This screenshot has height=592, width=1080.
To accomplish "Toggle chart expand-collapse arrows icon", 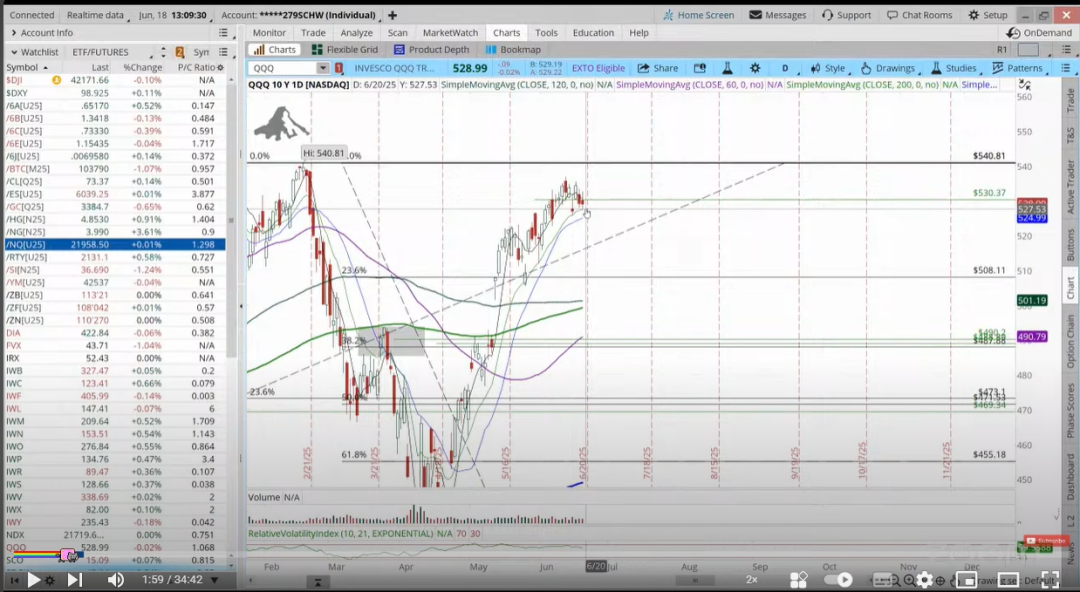I will (1025, 85).
